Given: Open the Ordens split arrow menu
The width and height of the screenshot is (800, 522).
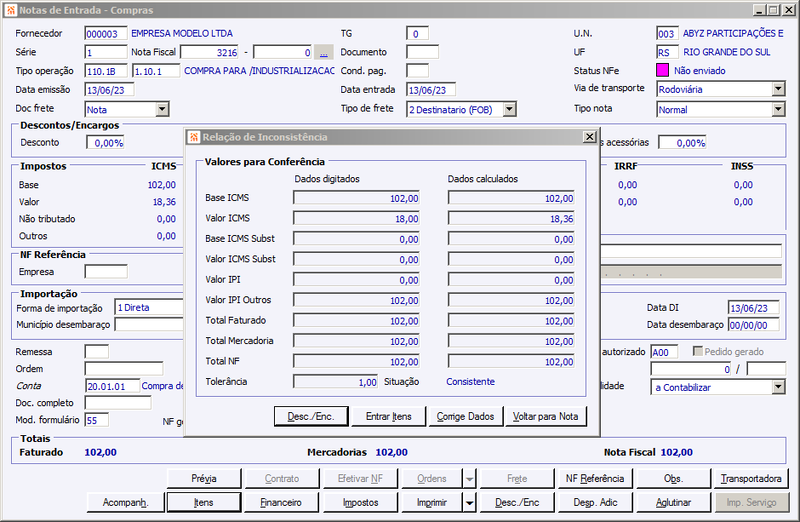Looking at the screenshot, I should [x=469, y=479].
